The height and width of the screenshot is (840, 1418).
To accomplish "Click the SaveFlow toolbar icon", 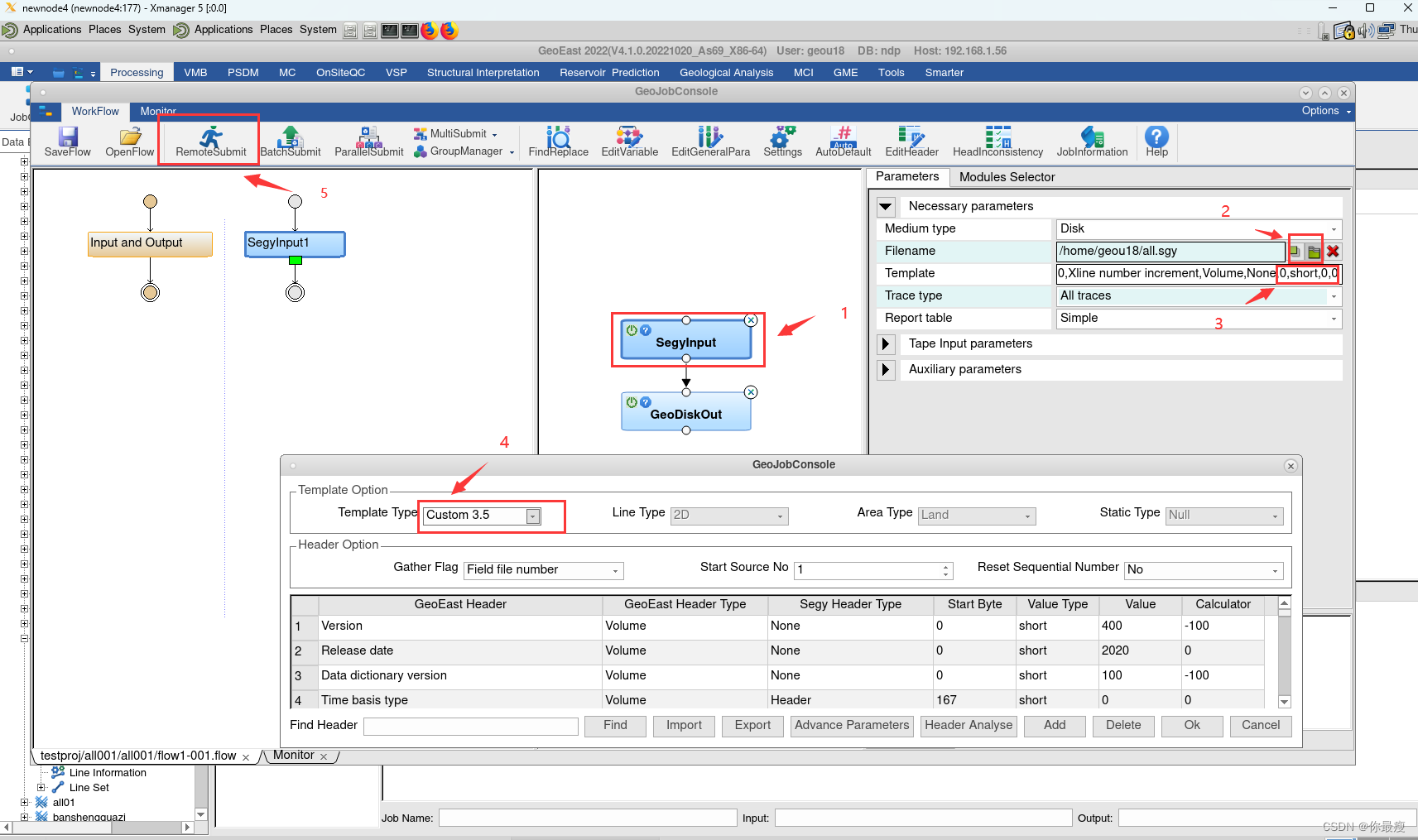I will (x=68, y=142).
